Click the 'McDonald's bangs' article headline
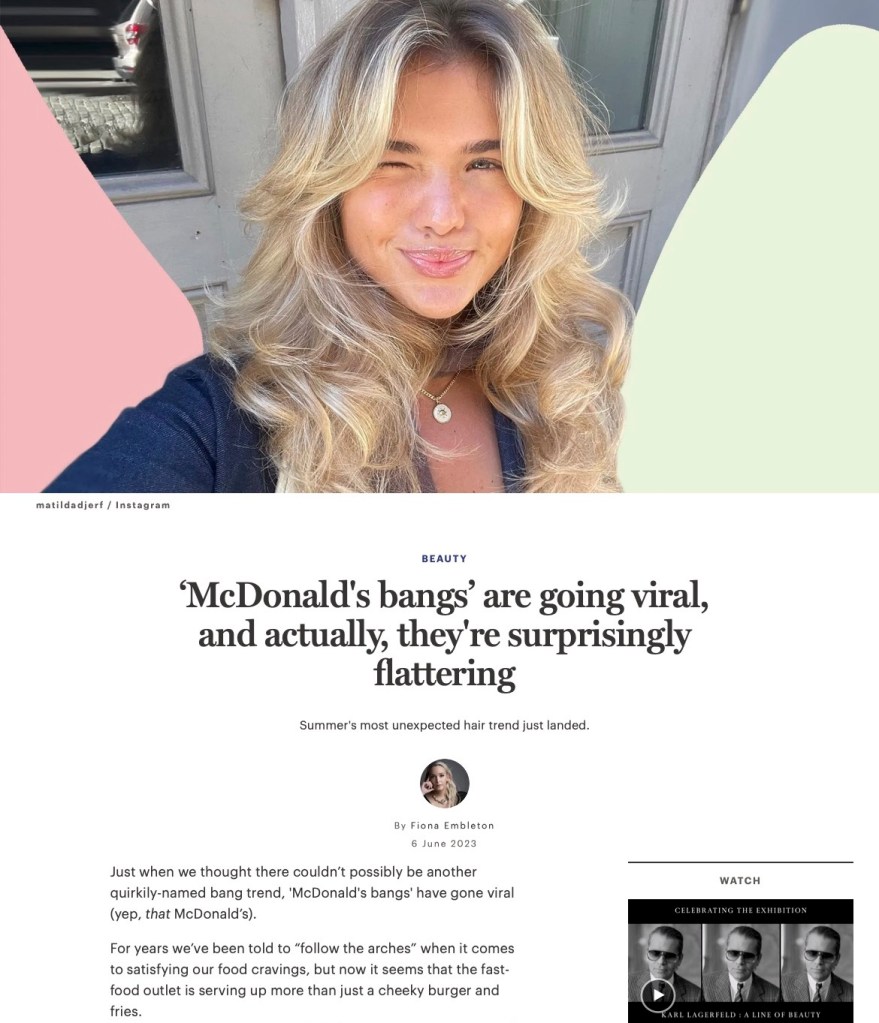Image resolution: width=879 pixels, height=1023 pixels. coord(444,634)
